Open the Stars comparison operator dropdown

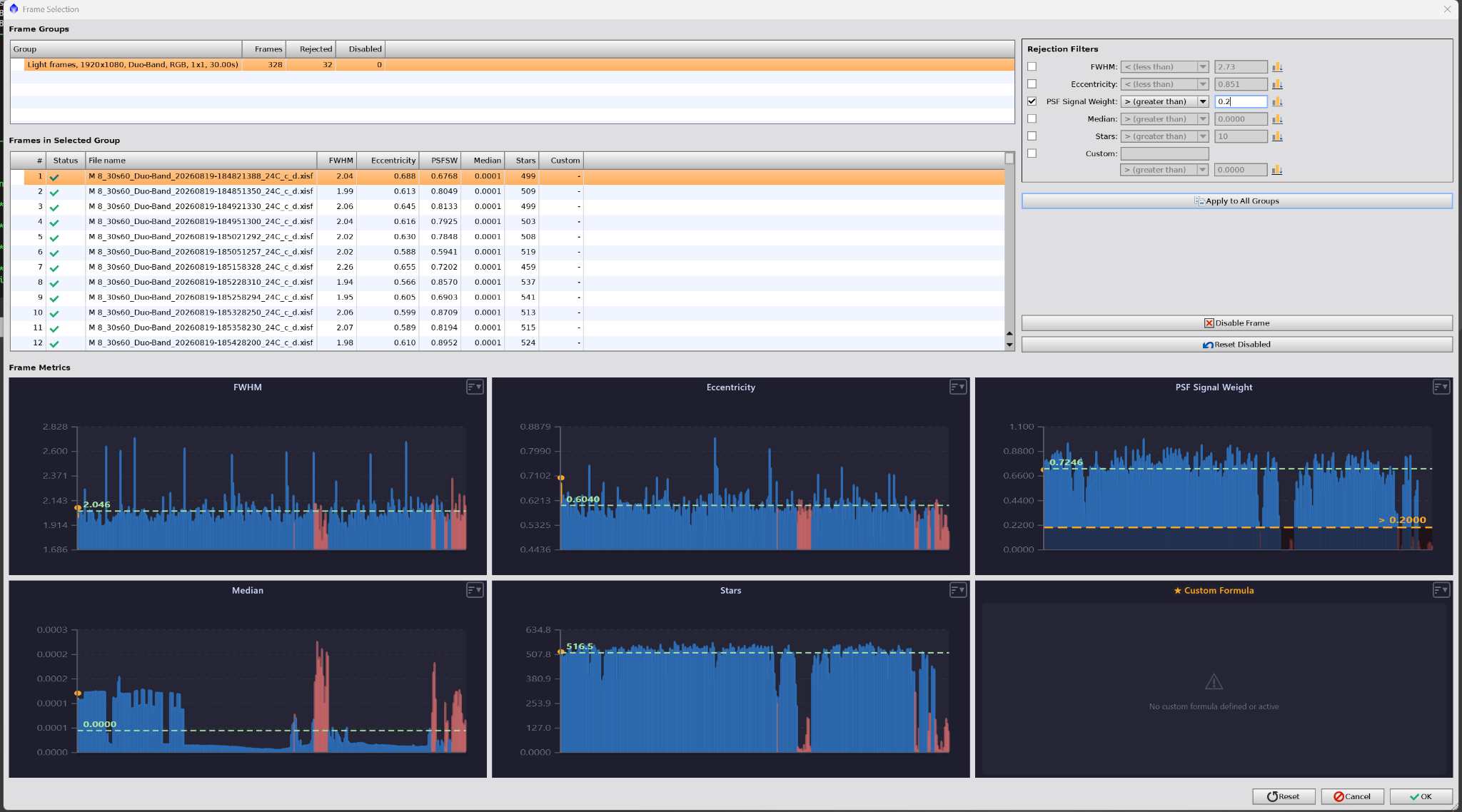[x=1164, y=136]
